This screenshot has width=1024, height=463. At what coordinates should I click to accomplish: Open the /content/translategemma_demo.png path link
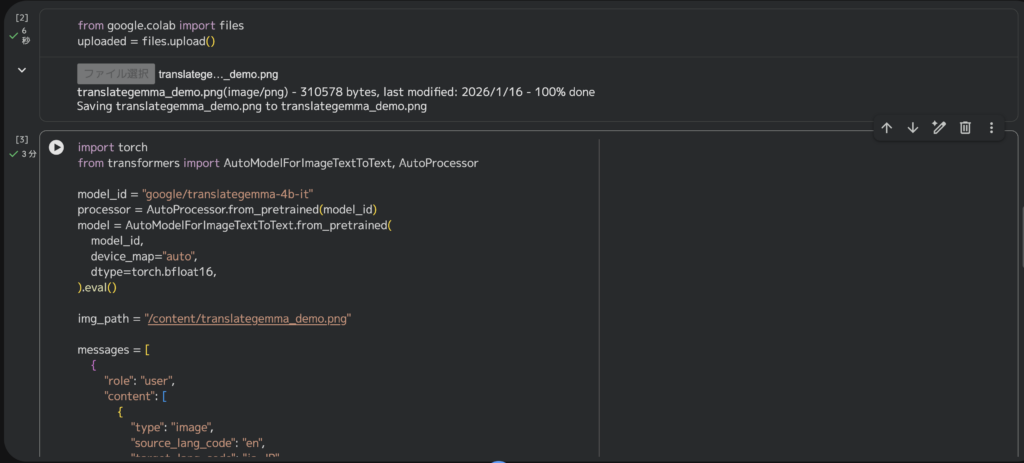click(248, 319)
